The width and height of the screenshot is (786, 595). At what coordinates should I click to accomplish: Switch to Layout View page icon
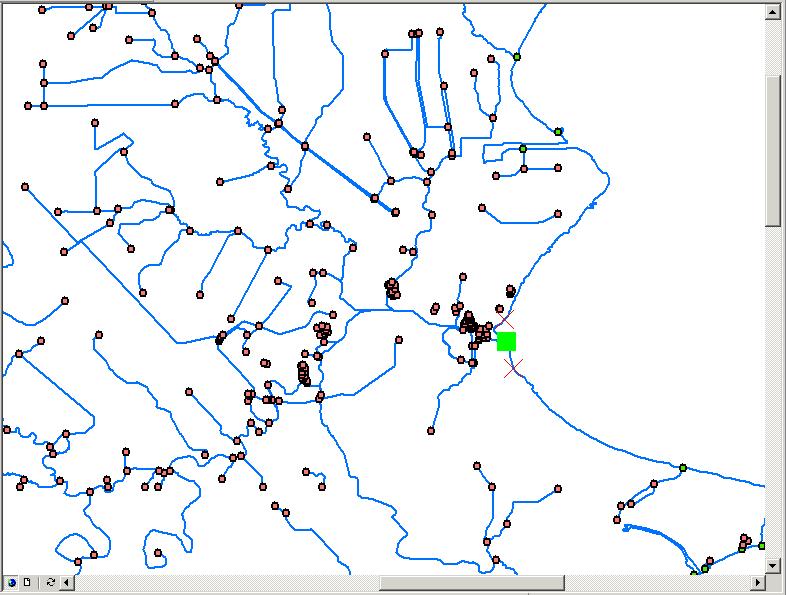click(x=27, y=582)
